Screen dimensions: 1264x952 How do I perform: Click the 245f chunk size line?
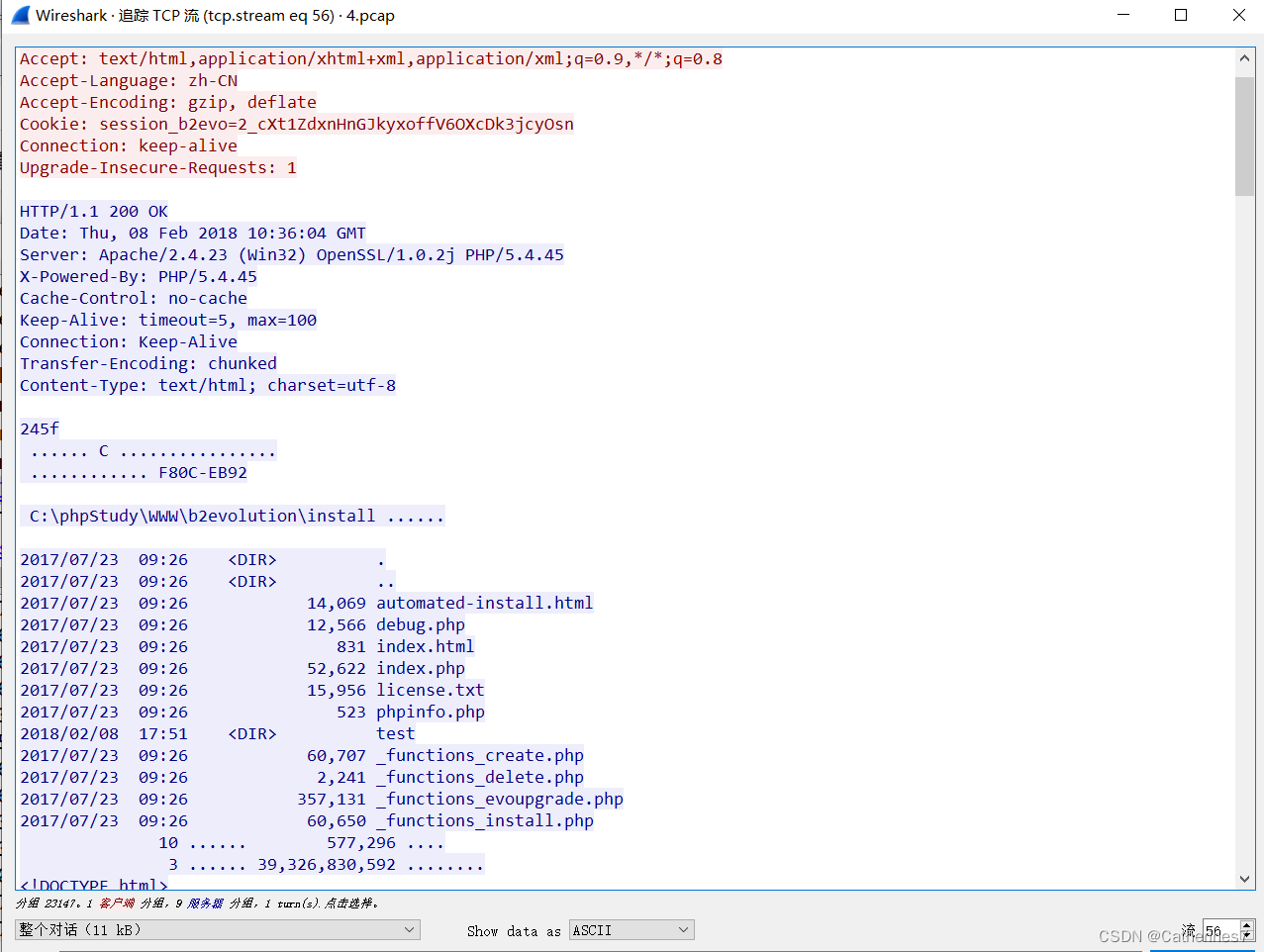click(40, 428)
